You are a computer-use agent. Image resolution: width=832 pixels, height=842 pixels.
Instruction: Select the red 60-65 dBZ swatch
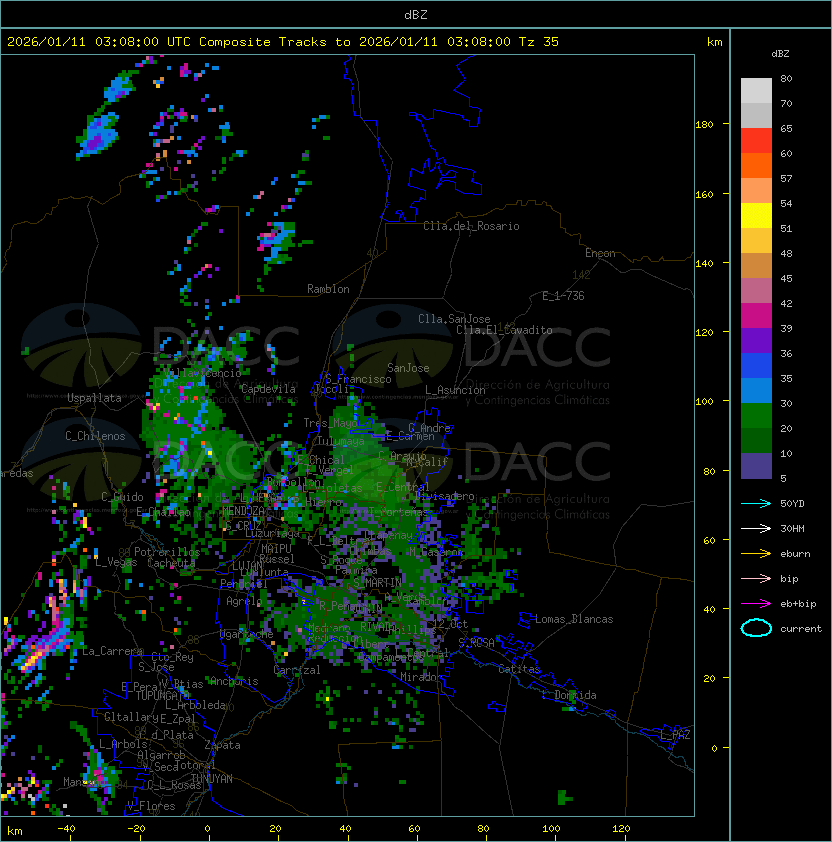click(756, 141)
